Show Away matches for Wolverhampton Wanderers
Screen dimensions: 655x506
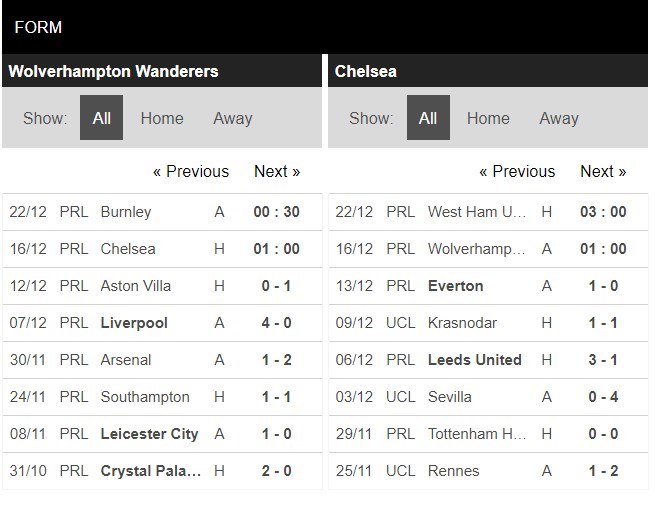[232, 118]
